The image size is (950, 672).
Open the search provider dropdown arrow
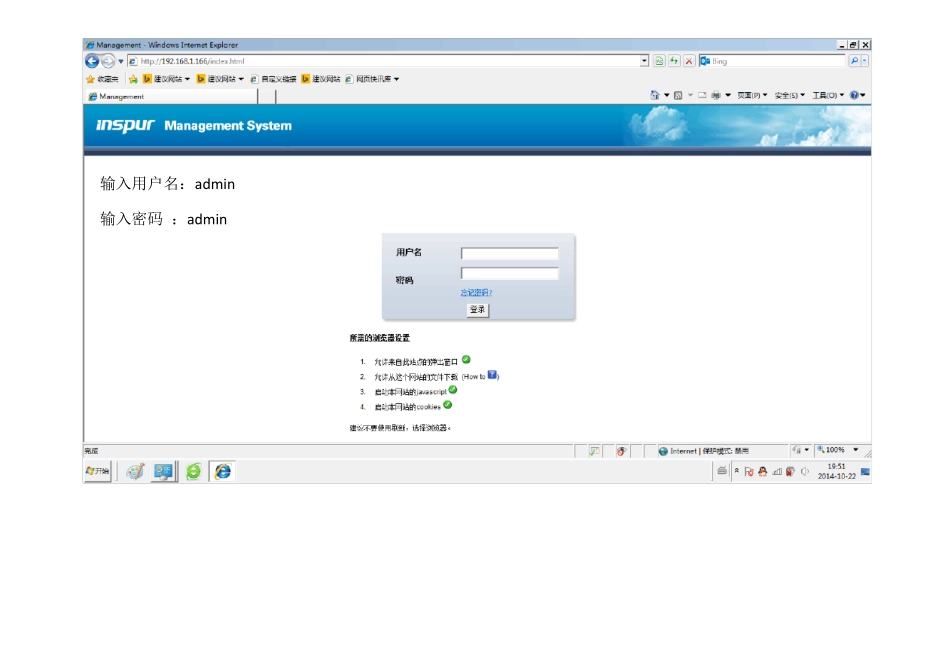point(865,61)
